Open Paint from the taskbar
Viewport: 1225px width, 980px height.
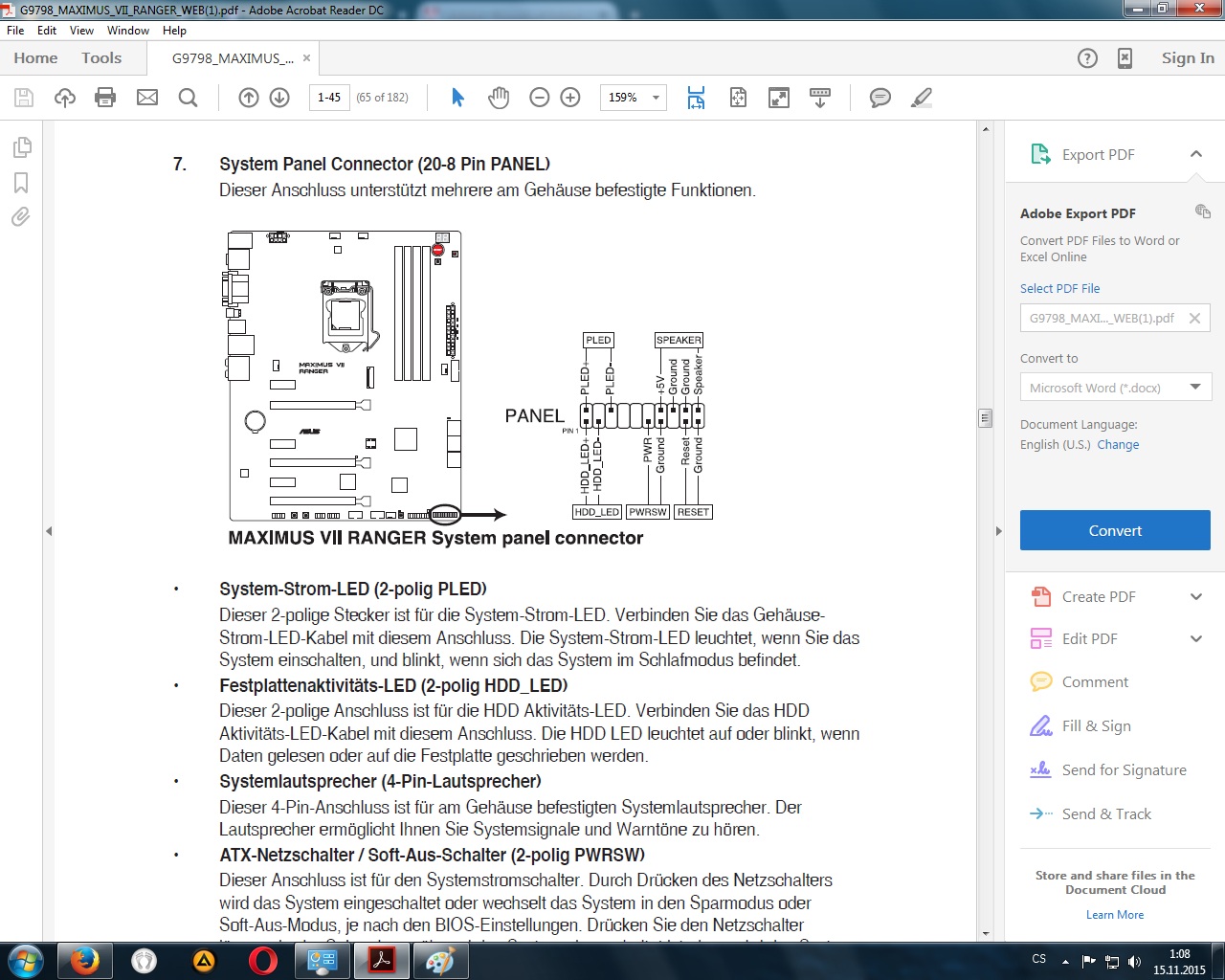pyautogui.click(x=440, y=961)
